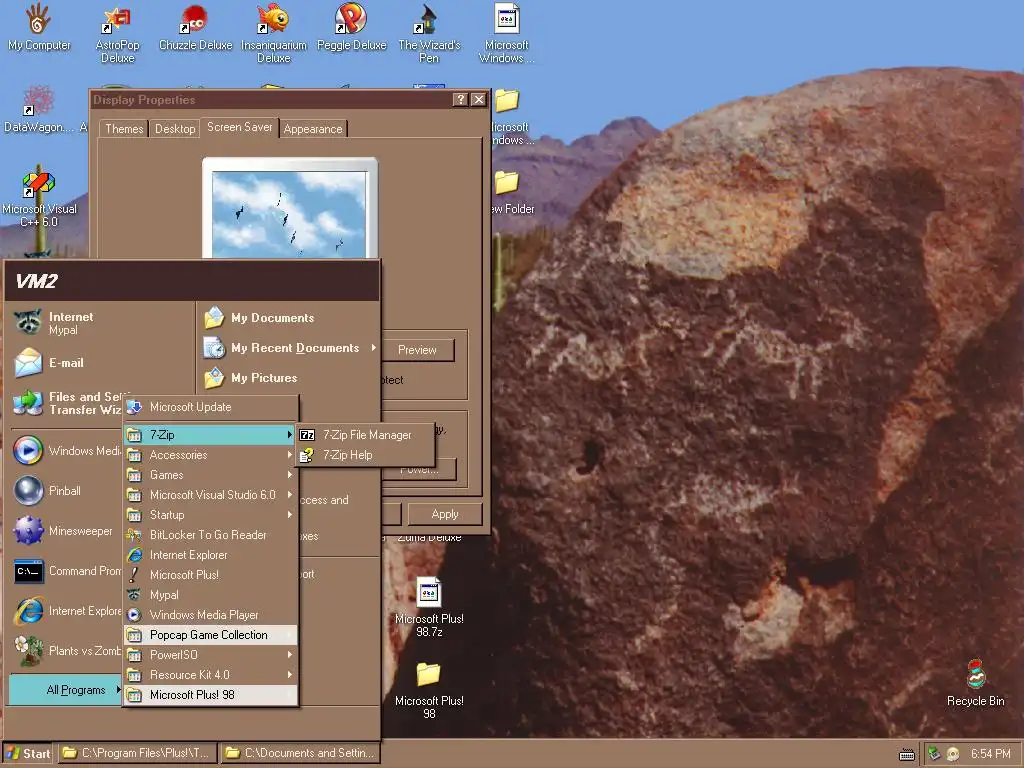Launch Plants vs Zombies from Start menu
The image size is (1024, 768).
pyautogui.click(x=67, y=650)
